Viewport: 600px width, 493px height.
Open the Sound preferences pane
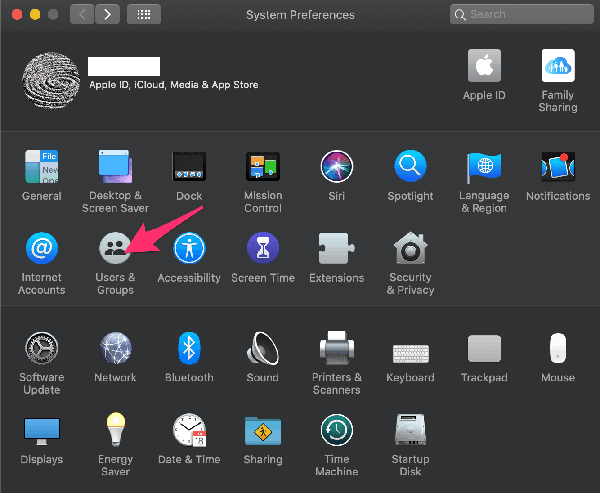pos(263,348)
